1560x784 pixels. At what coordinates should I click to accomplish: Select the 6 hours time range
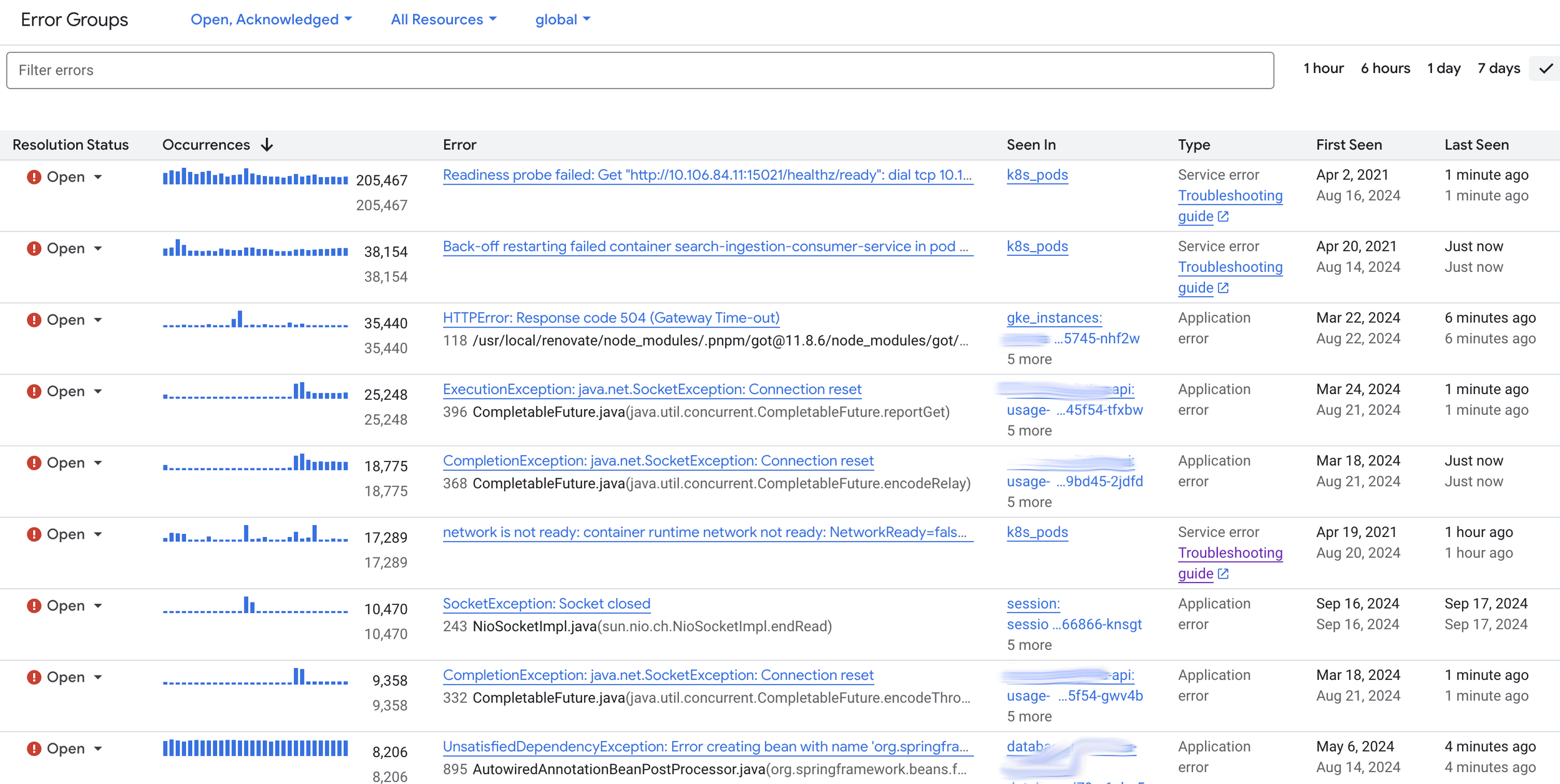pos(1385,69)
